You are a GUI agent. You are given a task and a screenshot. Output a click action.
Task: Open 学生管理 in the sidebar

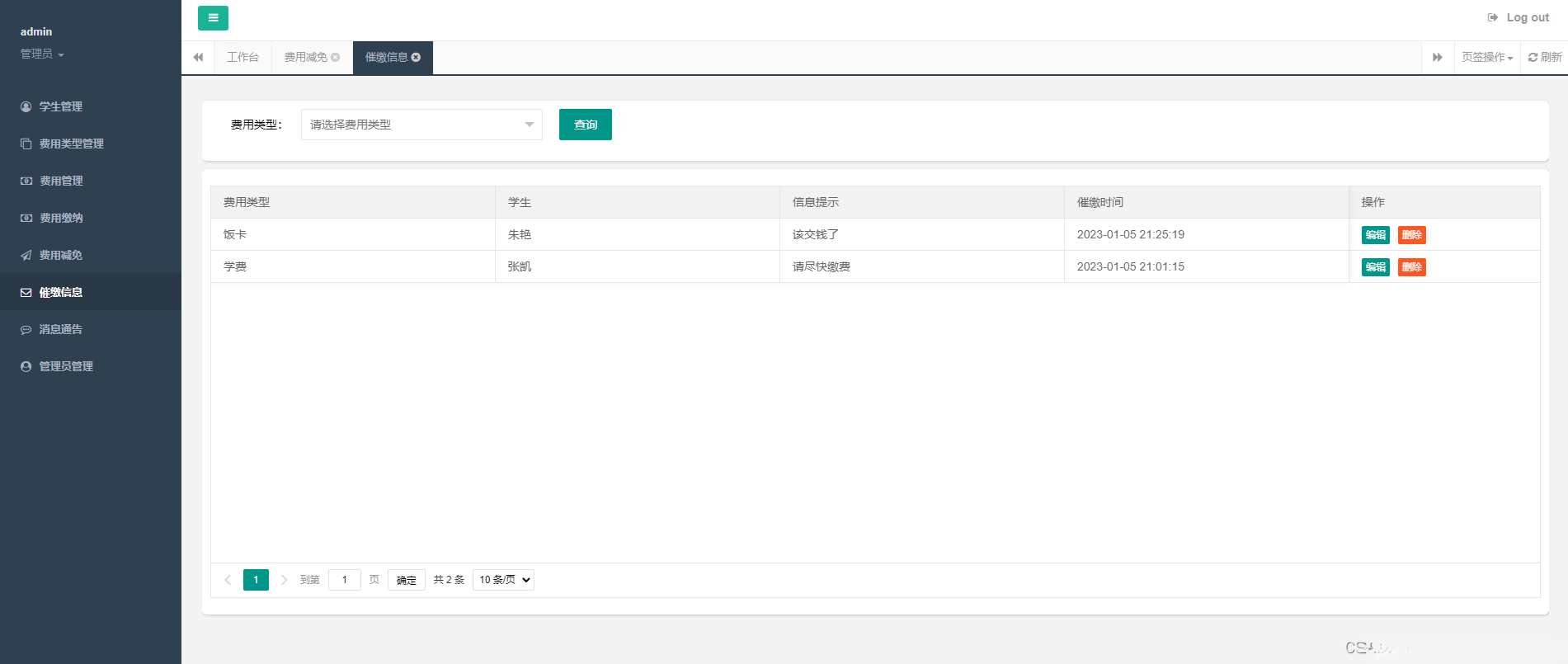click(x=91, y=106)
